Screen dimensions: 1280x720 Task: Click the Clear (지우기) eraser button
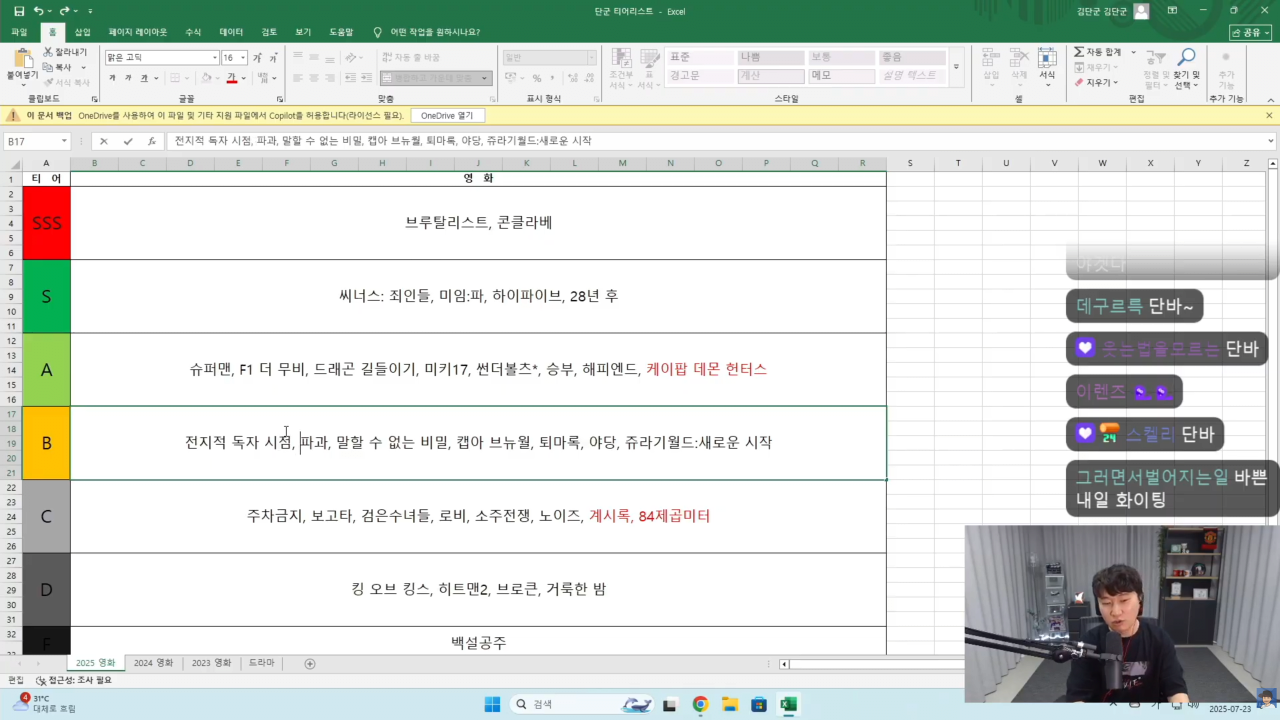pos(1096,82)
